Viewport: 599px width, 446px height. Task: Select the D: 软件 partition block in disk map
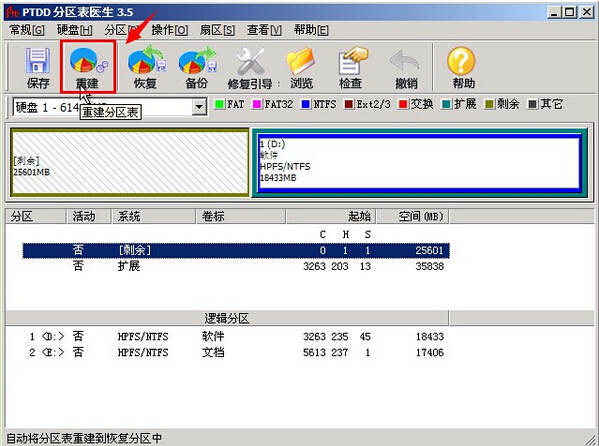tap(419, 162)
